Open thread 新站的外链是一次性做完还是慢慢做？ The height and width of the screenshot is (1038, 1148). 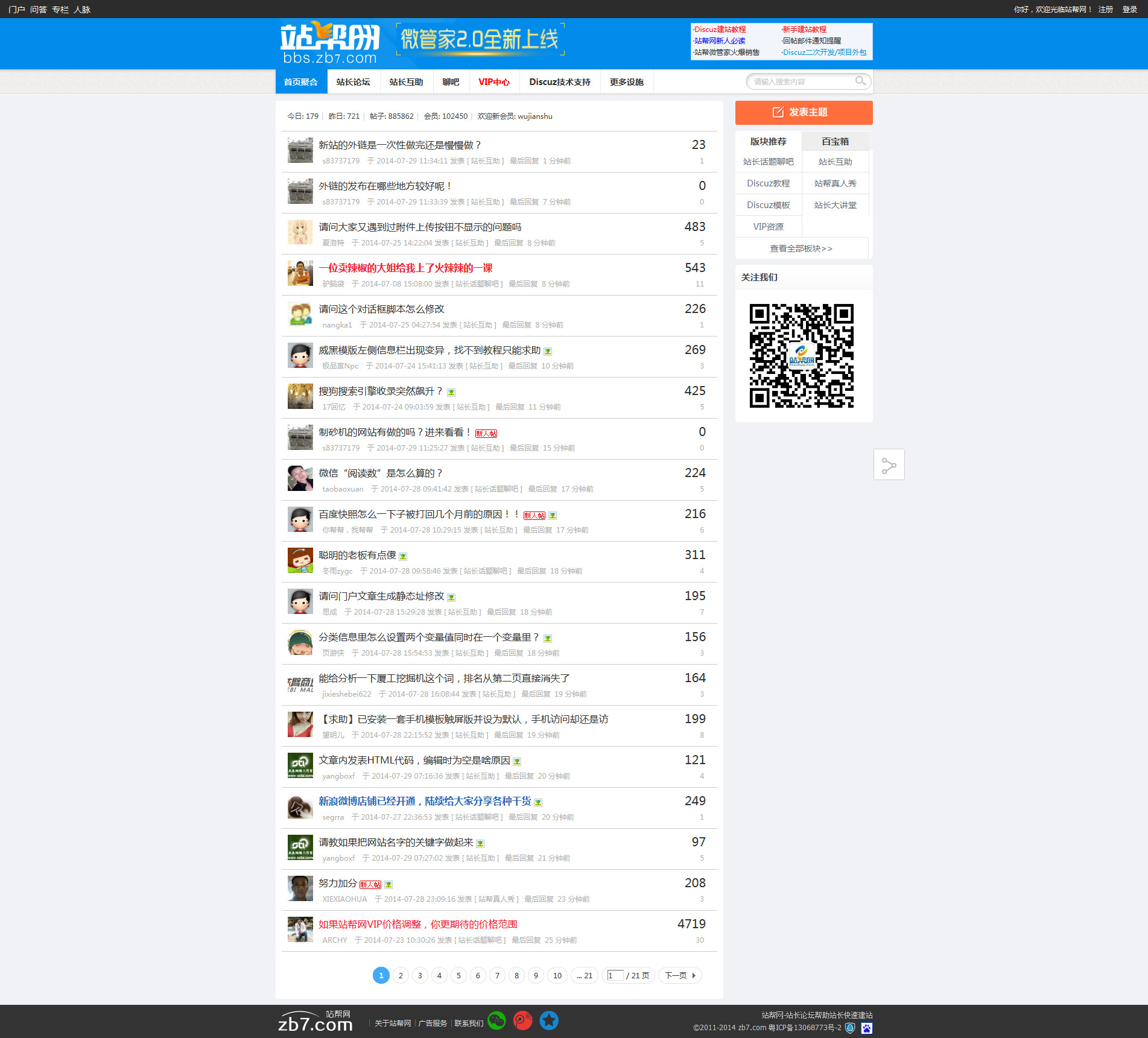(400, 145)
